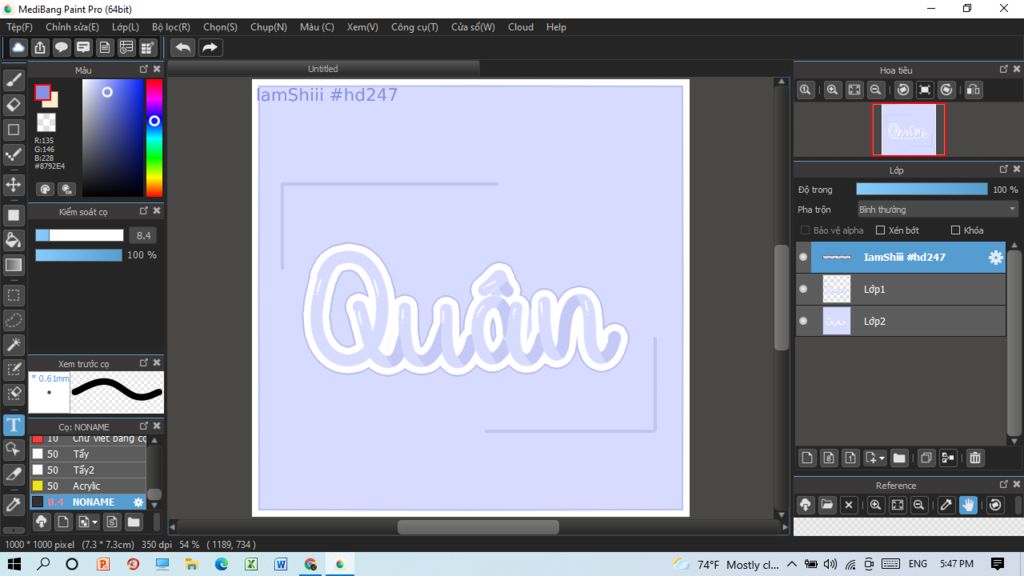Open Word from the taskbar
This screenshot has width=1024, height=576.
(281, 564)
